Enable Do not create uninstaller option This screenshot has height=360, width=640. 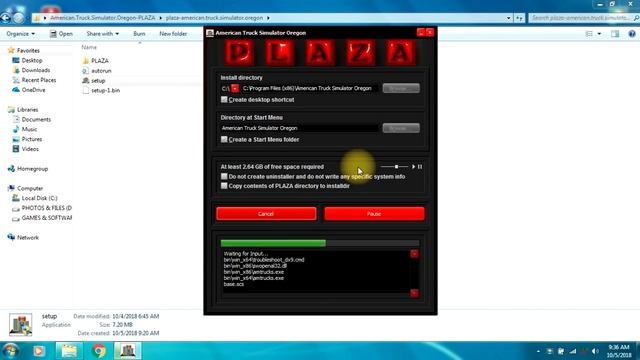(224, 177)
